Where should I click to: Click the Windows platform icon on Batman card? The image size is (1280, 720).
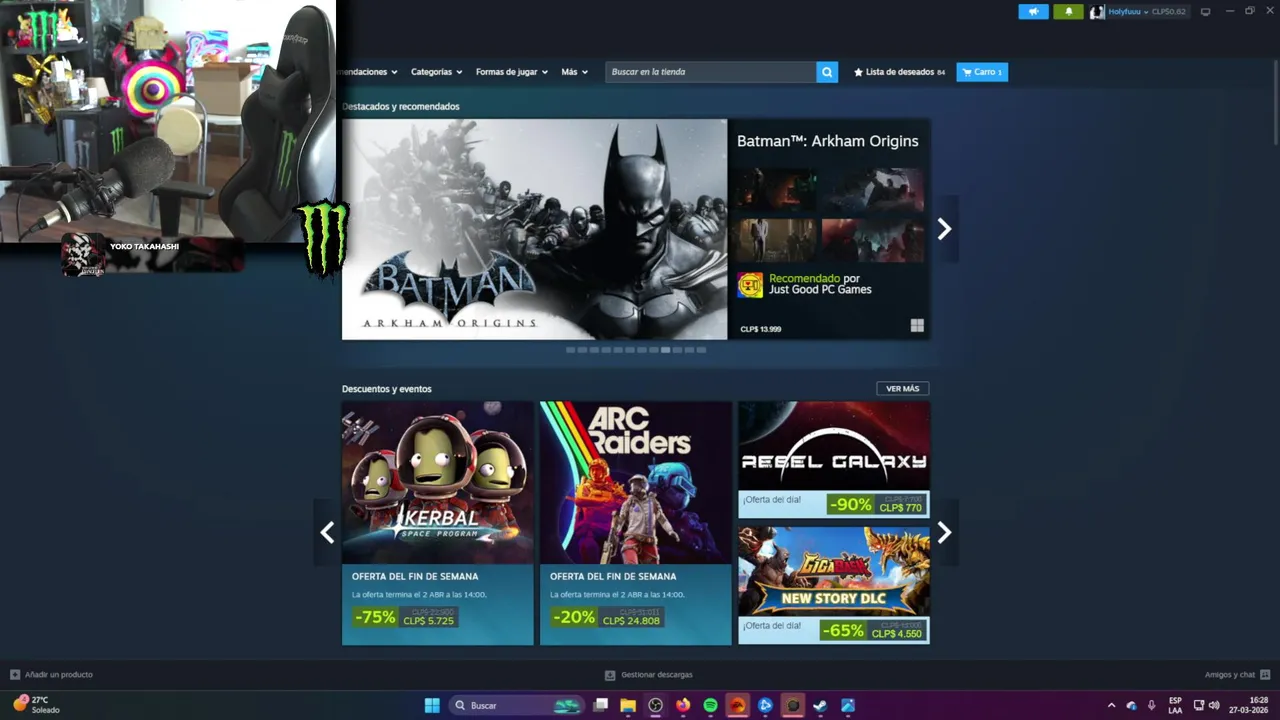(x=917, y=325)
